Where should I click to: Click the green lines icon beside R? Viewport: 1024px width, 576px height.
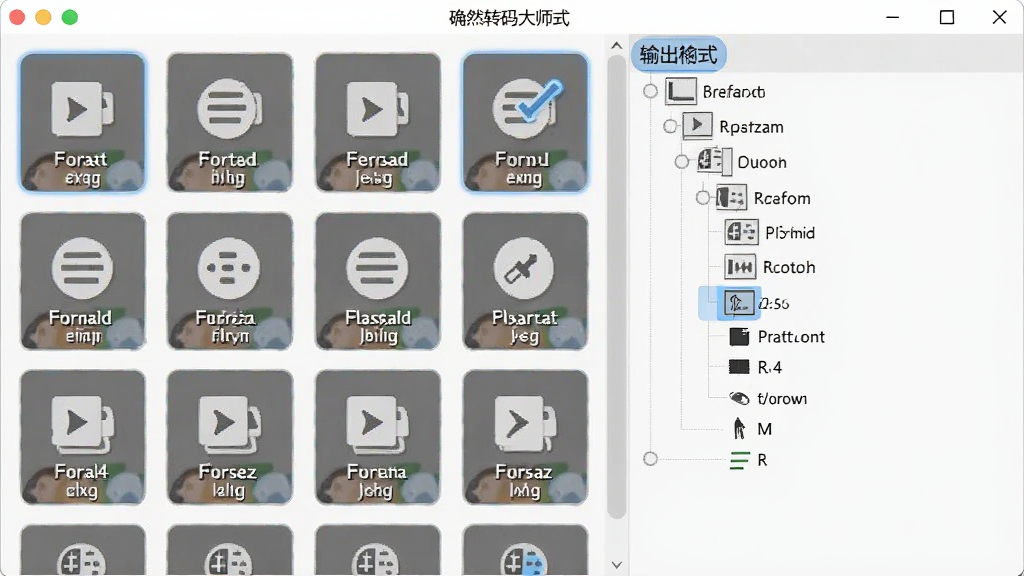[739, 460]
